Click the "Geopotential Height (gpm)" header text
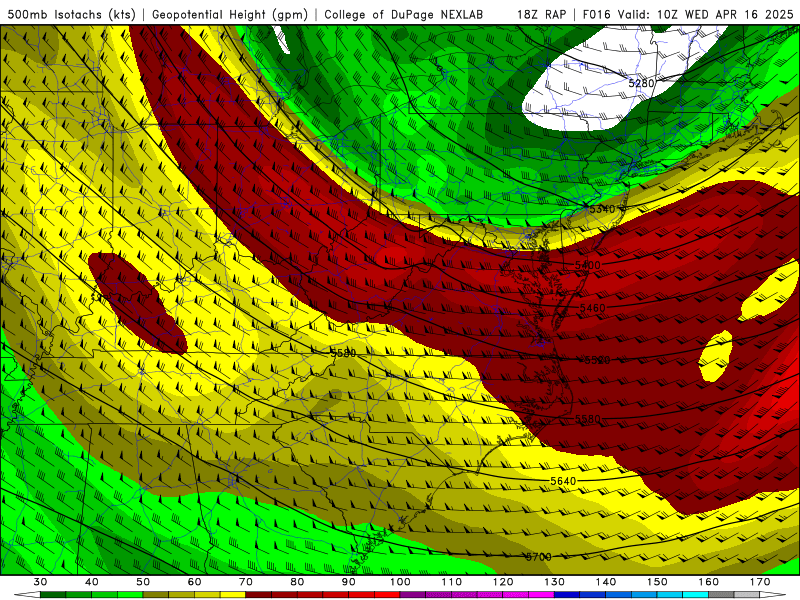The width and height of the screenshot is (800, 600). pos(230,15)
